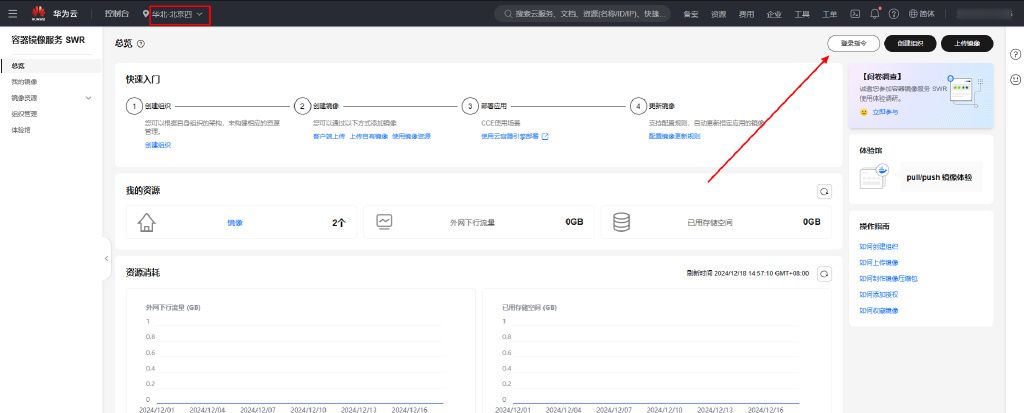Click the smiley feedback icon in right sidebar
The height and width of the screenshot is (413, 1024).
pos(1015,79)
